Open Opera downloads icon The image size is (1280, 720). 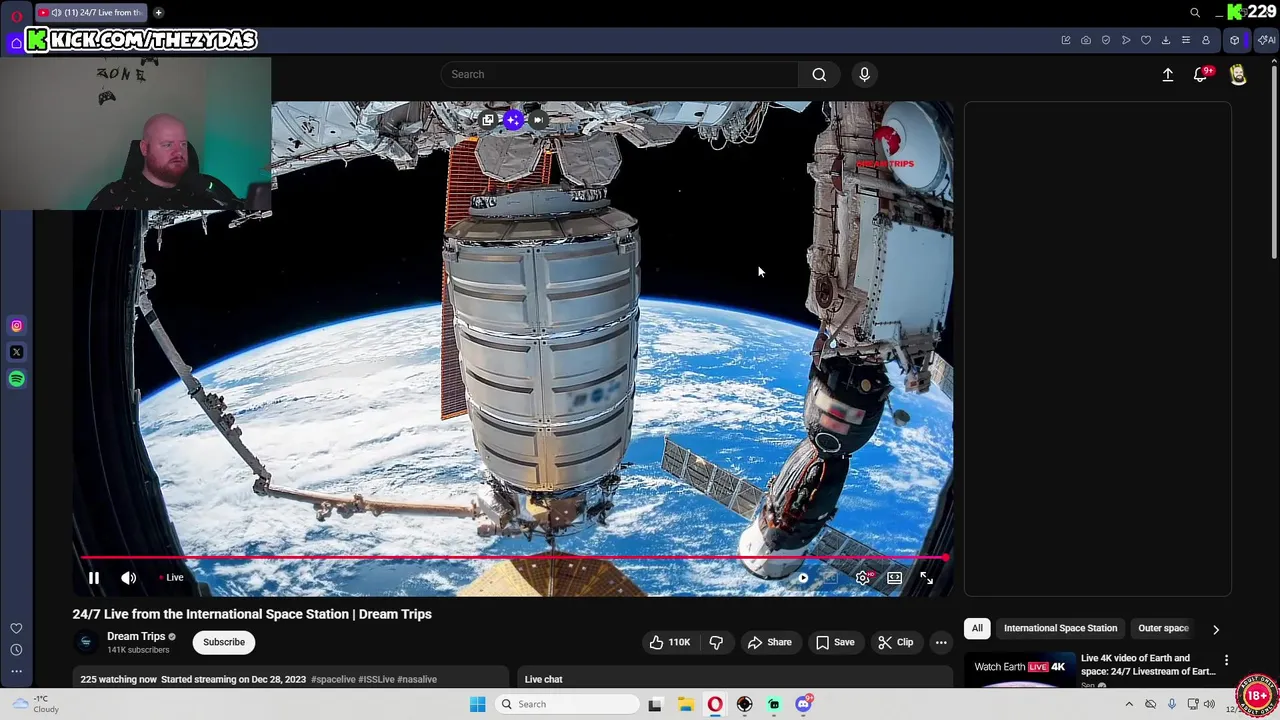point(1166,40)
